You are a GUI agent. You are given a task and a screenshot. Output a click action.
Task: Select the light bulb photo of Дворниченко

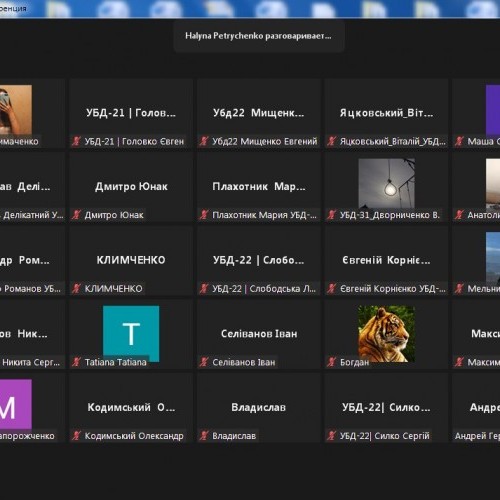tap(387, 183)
